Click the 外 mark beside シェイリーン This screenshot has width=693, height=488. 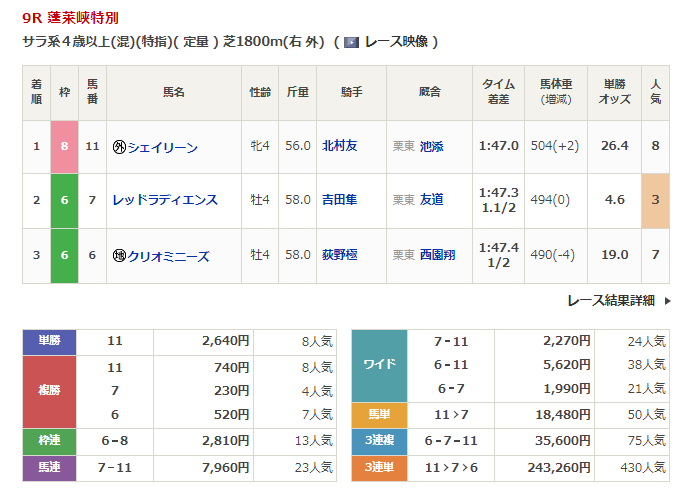point(119,147)
